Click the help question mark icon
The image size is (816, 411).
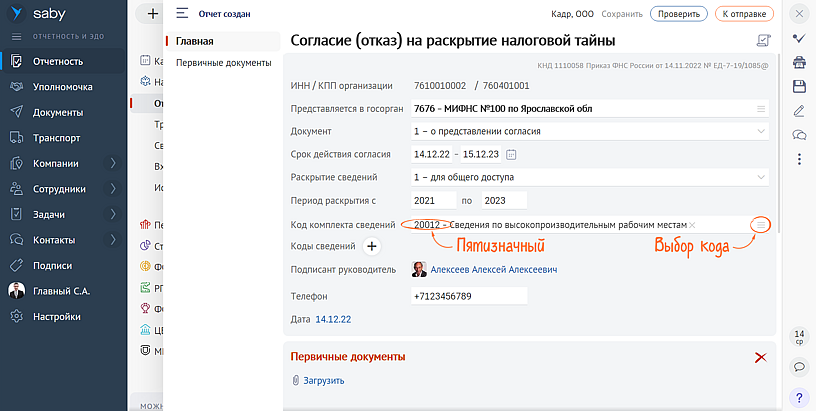pos(799,397)
